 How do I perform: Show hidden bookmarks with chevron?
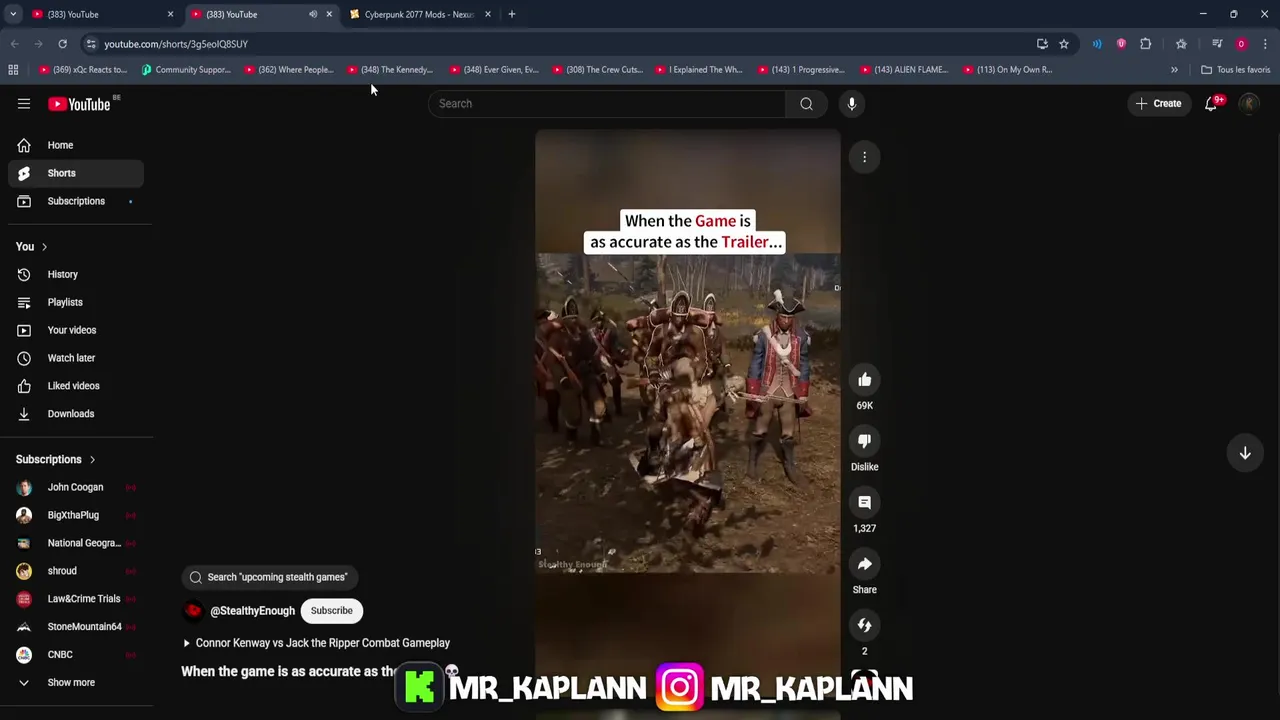[x=1174, y=70]
